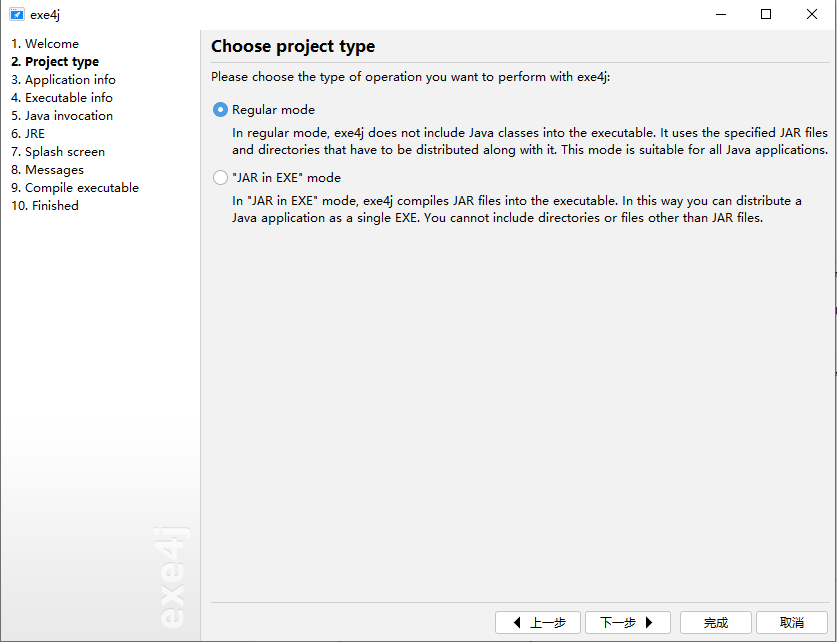The width and height of the screenshot is (837, 642).
Task: Select the Project type step
Action: point(55,62)
